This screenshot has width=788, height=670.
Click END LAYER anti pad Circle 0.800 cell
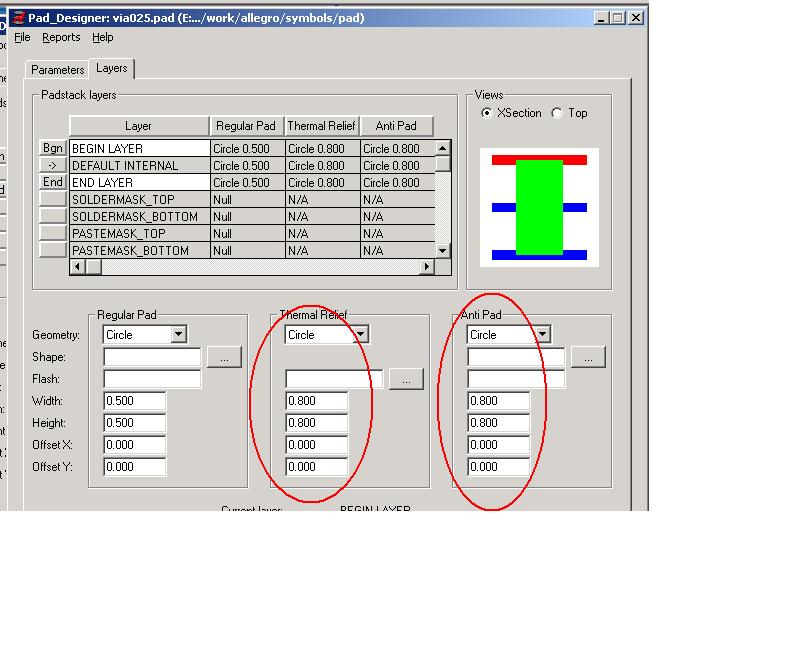pos(398,182)
